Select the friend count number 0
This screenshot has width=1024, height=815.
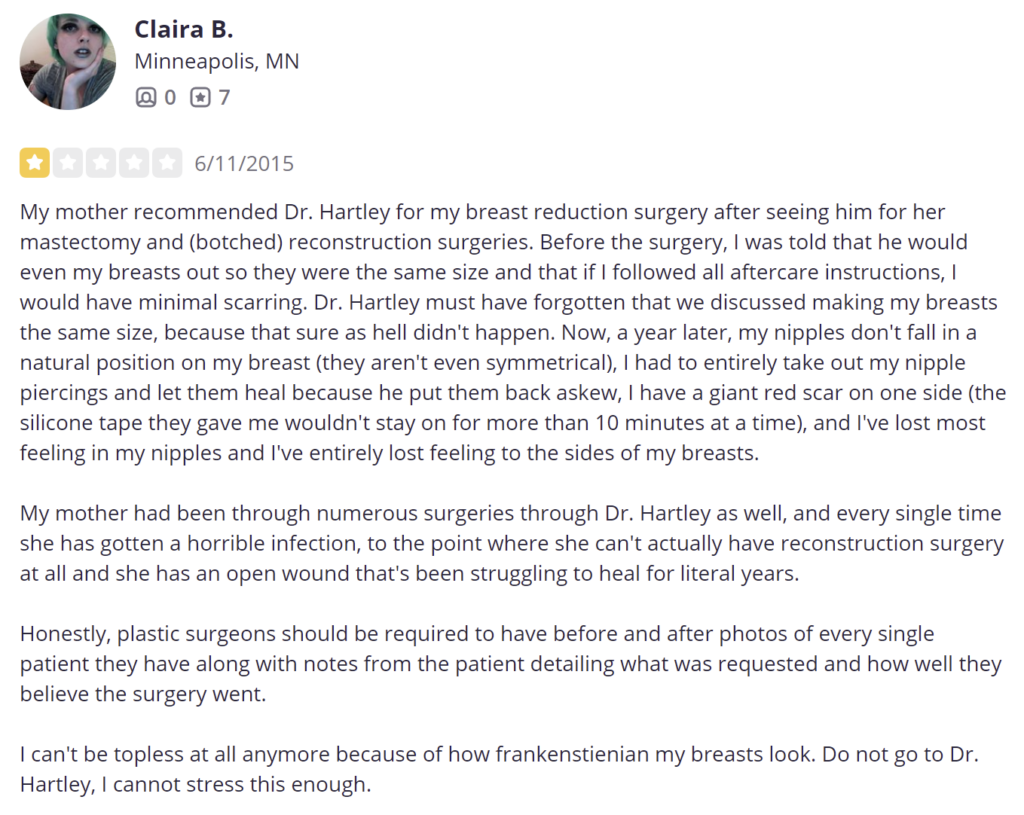coord(170,97)
